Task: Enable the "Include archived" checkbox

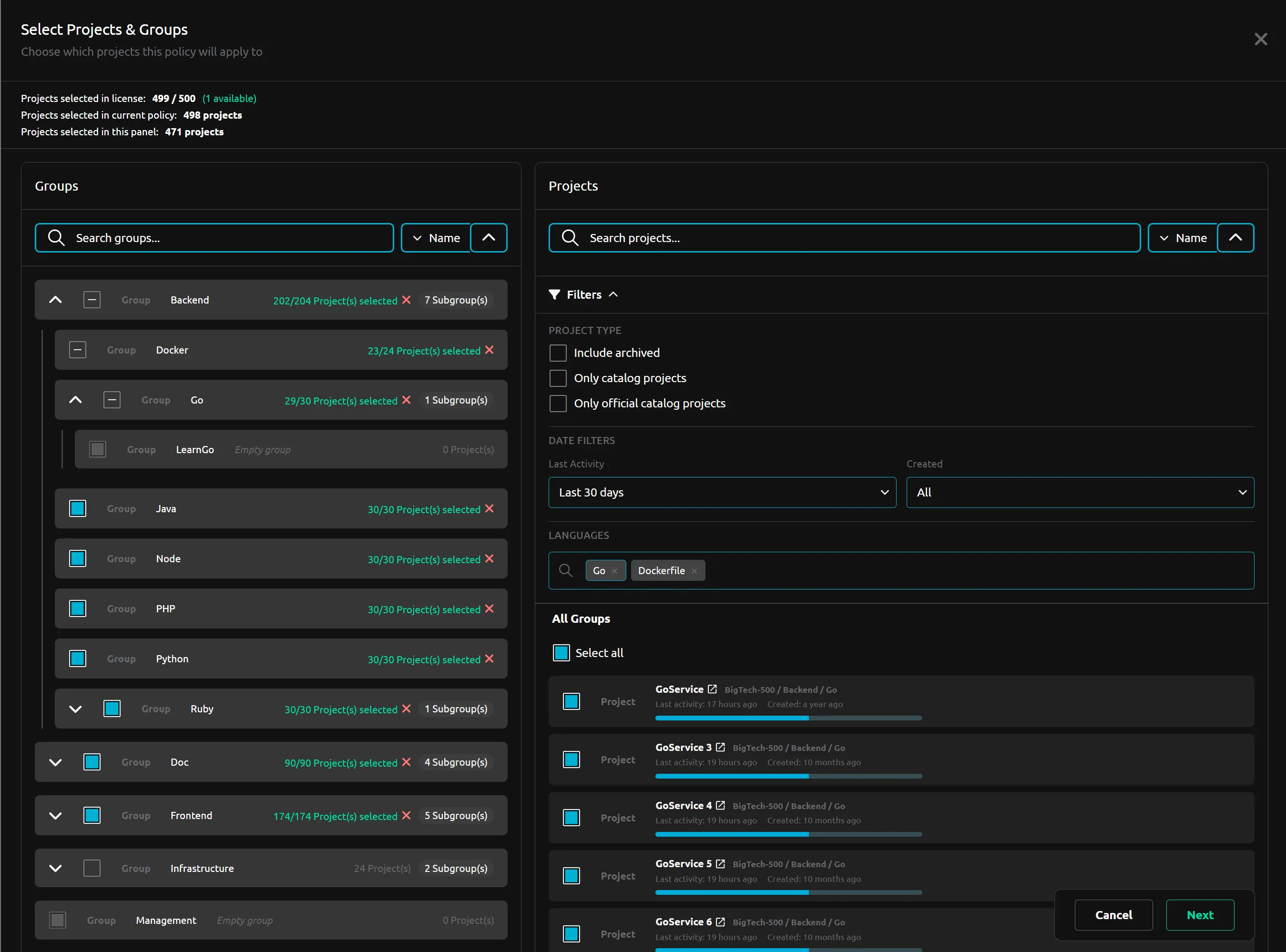Action: [557, 353]
